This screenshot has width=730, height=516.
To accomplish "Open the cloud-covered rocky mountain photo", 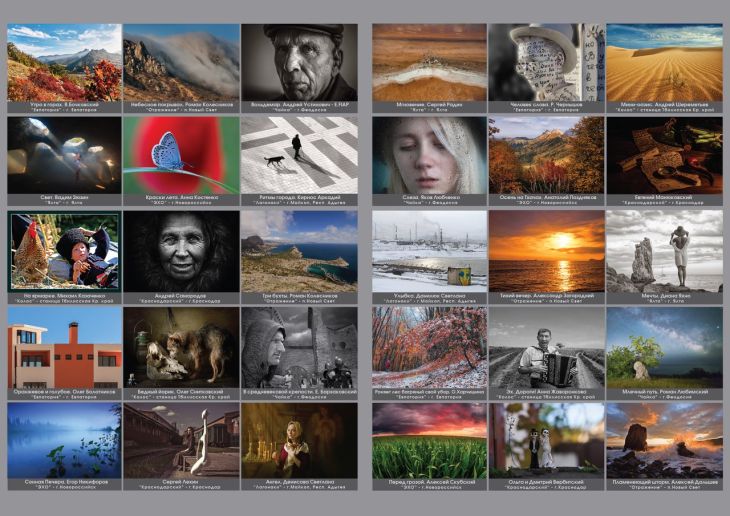I will coord(181,61).
